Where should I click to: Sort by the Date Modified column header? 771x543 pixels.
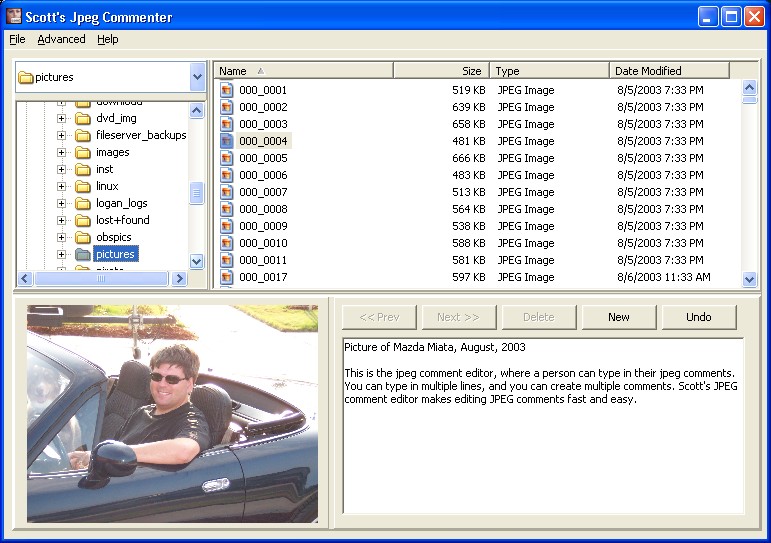(x=669, y=71)
